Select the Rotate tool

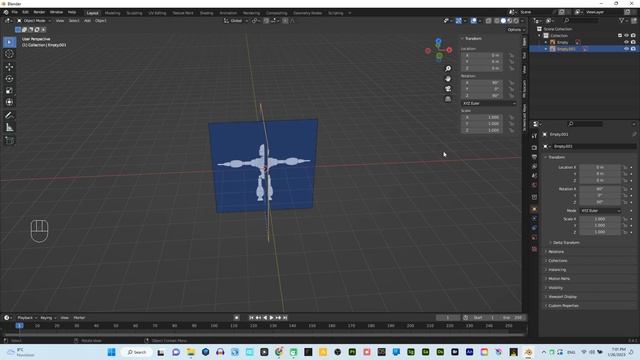point(9,78)
